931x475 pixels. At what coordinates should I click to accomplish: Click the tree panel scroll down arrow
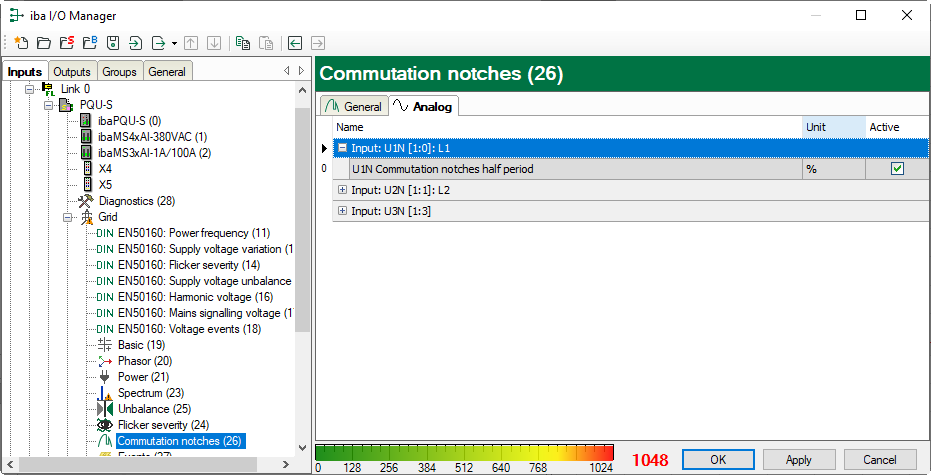tap(303, 447)
